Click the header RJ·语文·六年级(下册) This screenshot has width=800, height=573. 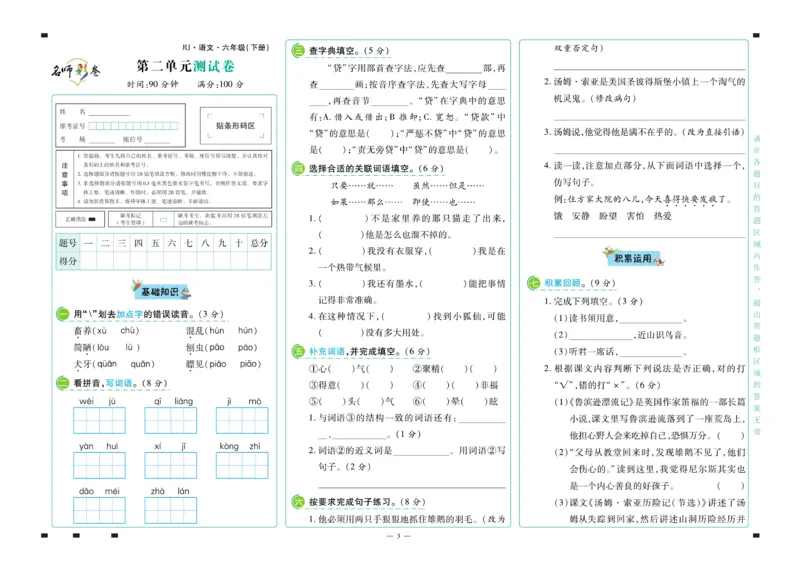(225, 47)
